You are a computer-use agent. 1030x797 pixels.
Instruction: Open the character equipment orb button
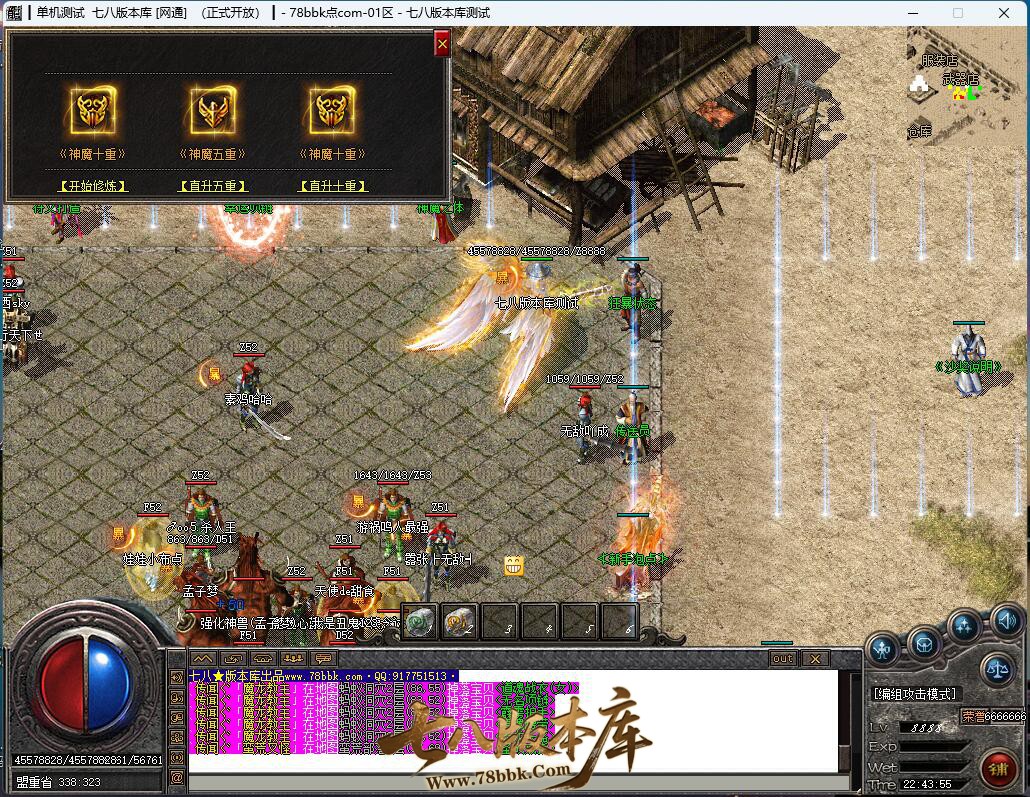click(883, 649)
